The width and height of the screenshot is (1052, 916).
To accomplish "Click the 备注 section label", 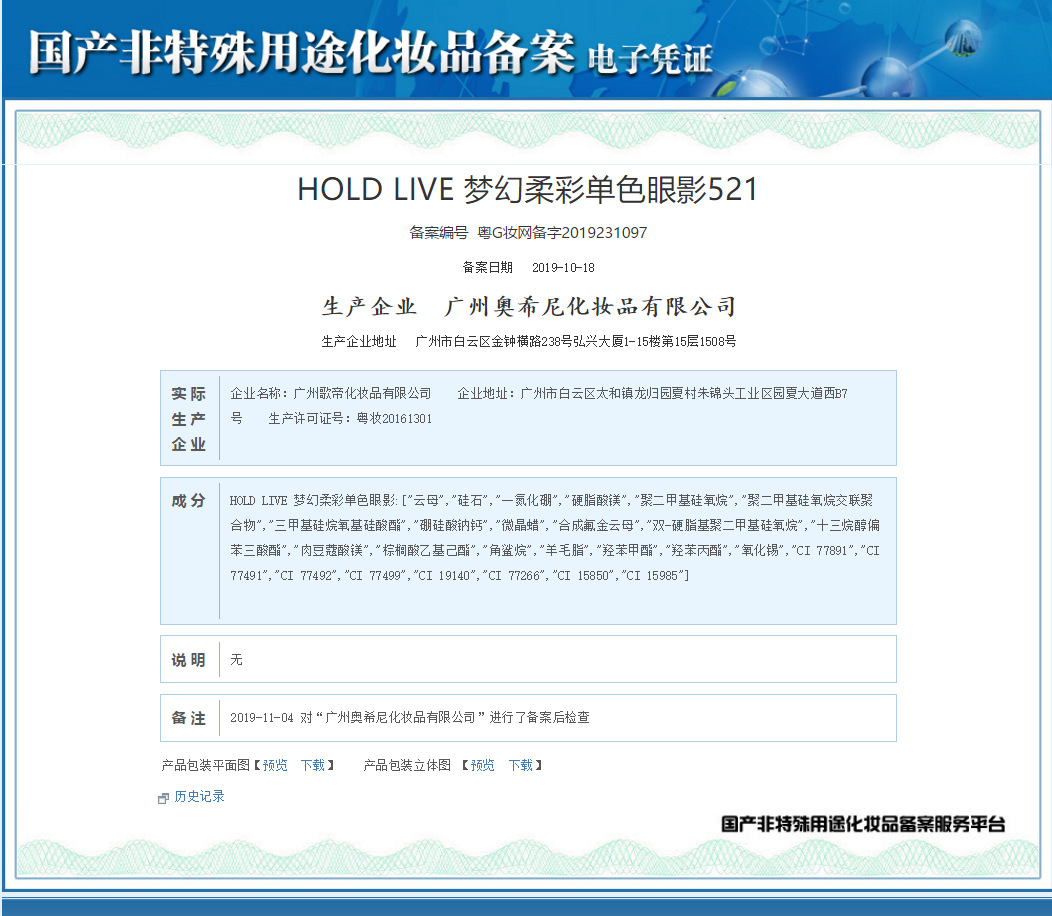I will [x=189, y=718].
